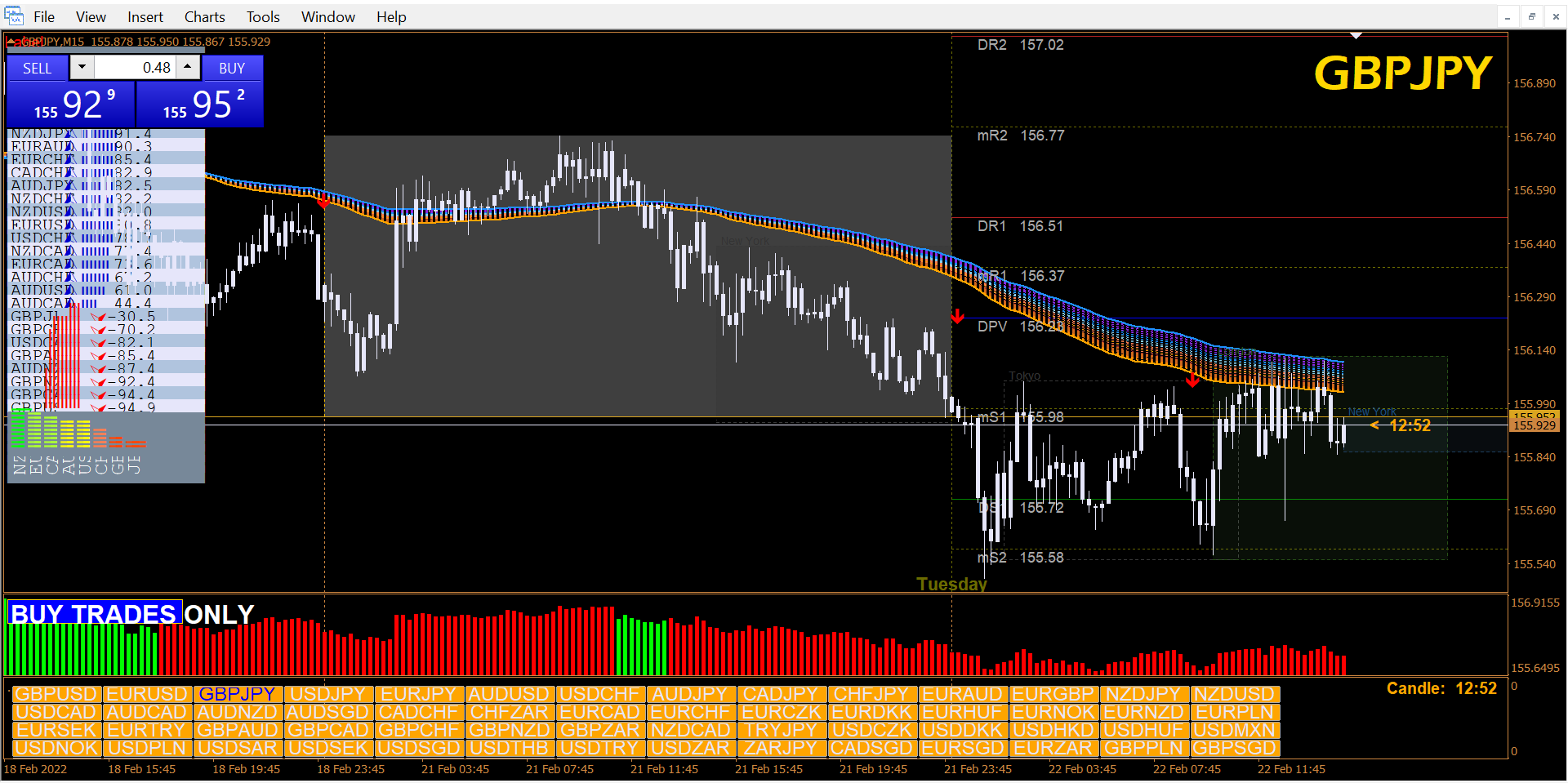Open the Tools menu
The height and width of the screenshot is (783, 1568).
[263, 17]
